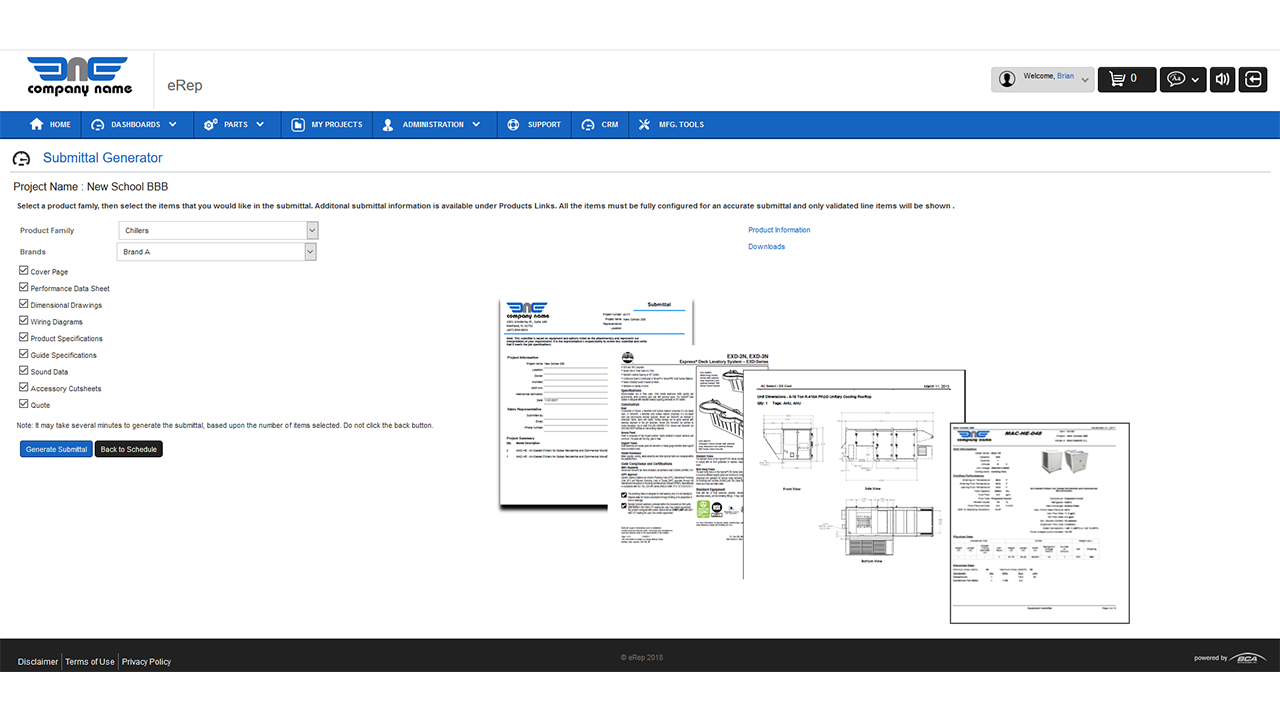Image resolution: width=1280 pixels, height=720 pixels.
Task: Disable the Product Specifications checkbox
Action: pos(24,338)
